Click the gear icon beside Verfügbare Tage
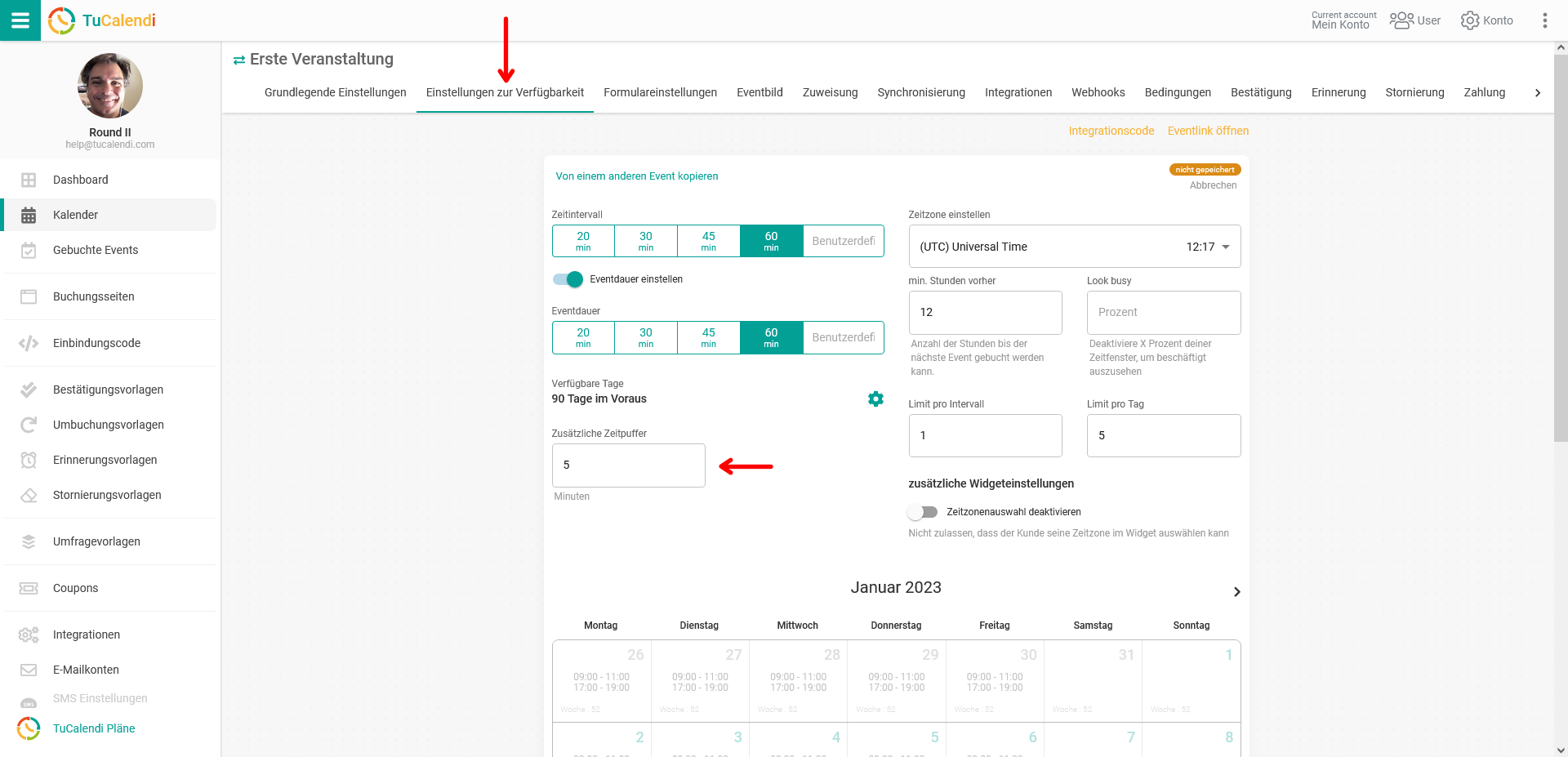Screen dimensions: 1568x757 pyautogui.click(x=875, y=399)
